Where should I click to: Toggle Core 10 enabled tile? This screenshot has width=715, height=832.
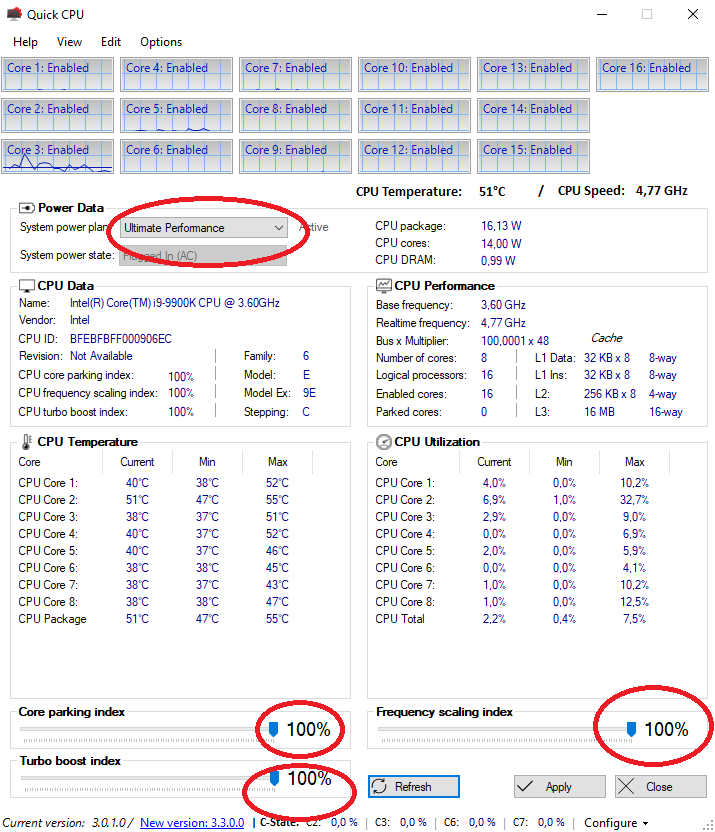414,74
